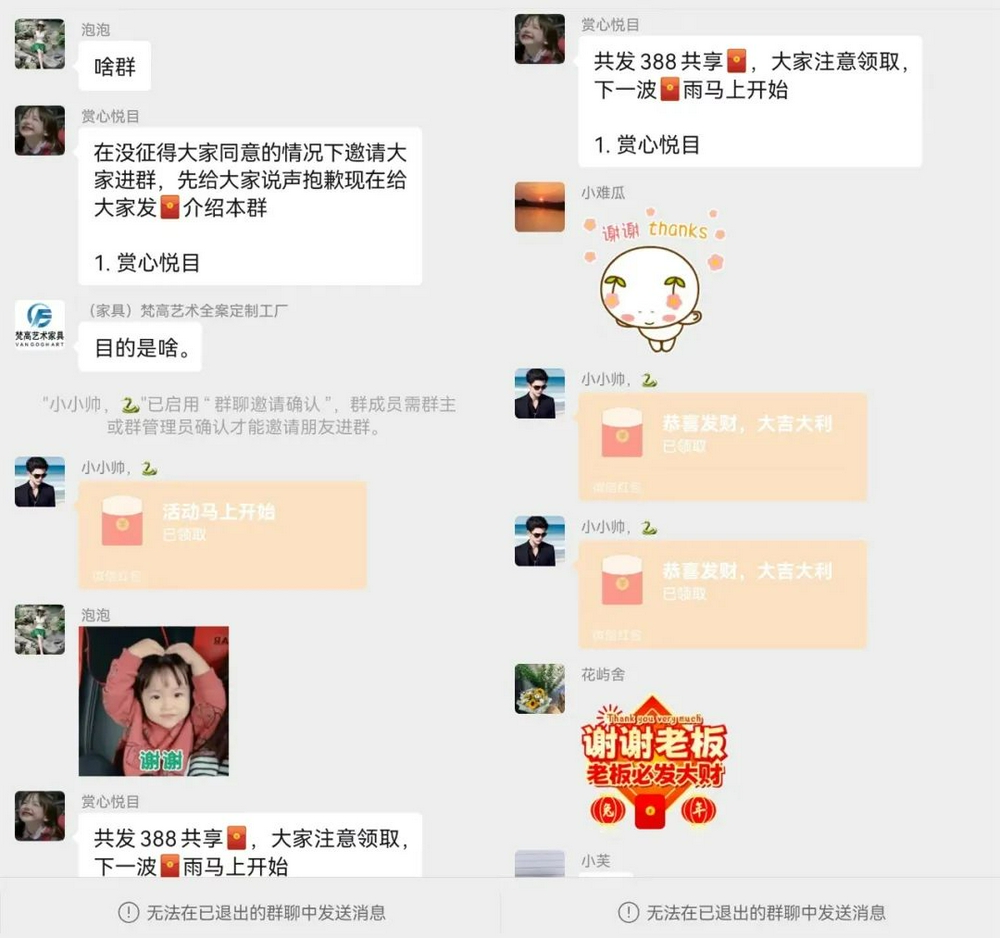Tap the 小难瓜 sunset avatar
Viewport: 1000px width, 938px height.
coord(540,207)
